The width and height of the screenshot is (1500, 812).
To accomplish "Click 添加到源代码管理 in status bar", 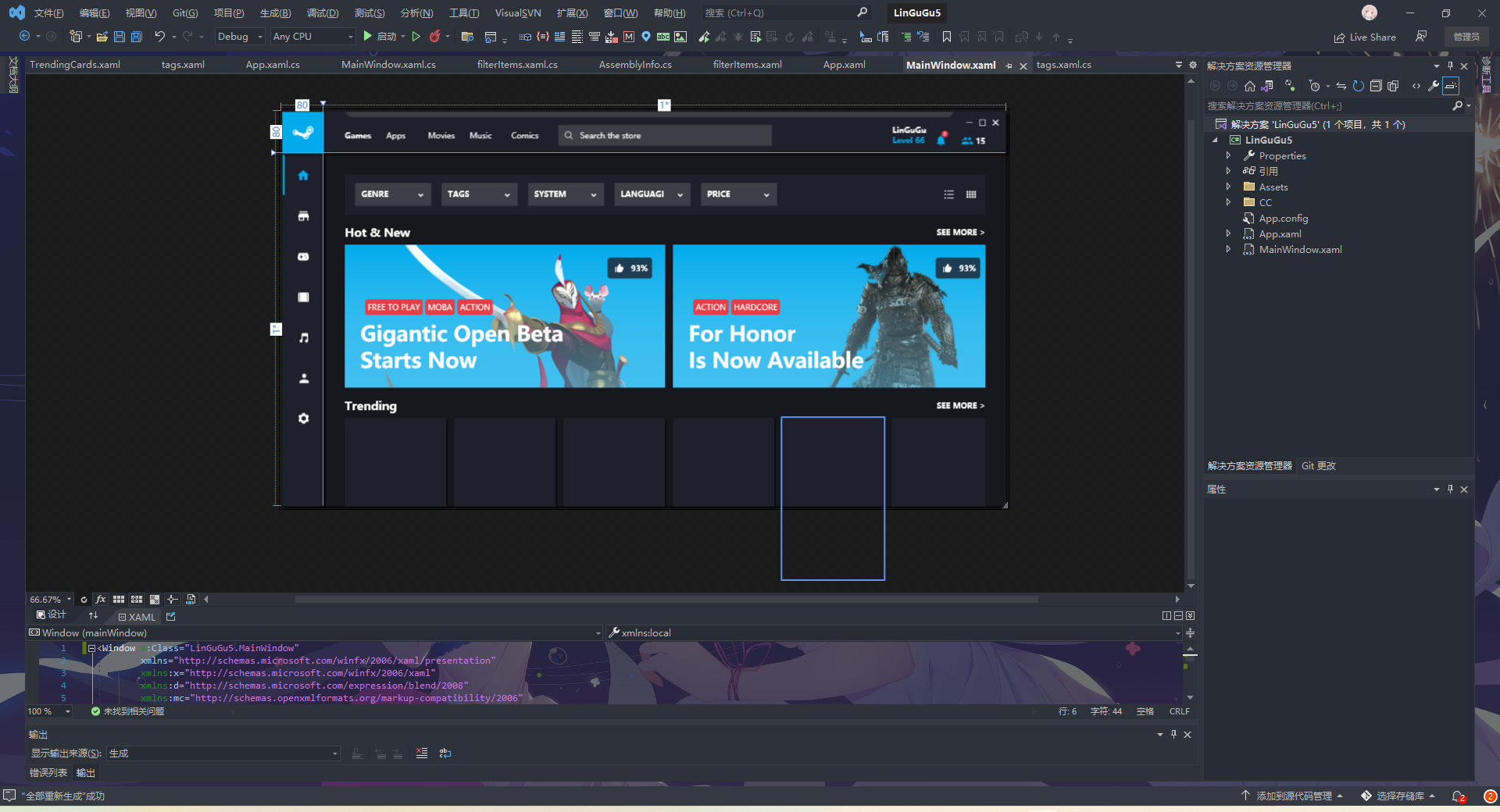I will (x=1291, y=796).
